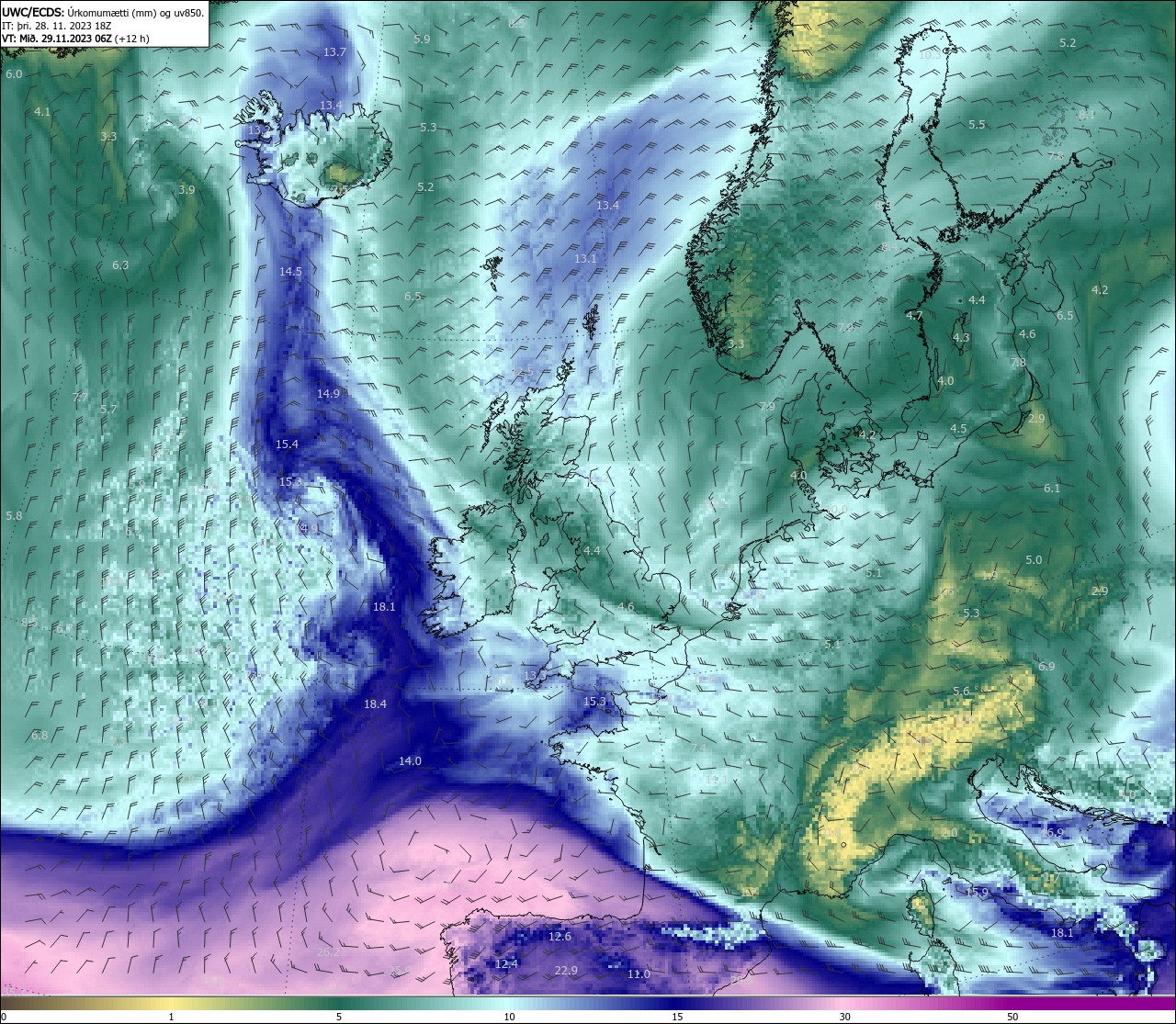Click the 14.5 value south of Iceland

[x=290, y=271]
